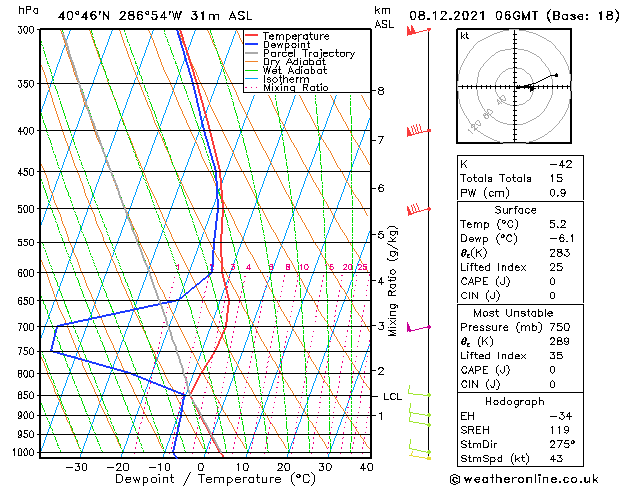Click the coordinates title '40°46'N 286°54'W 31m ASL'
The width and height of the screenshot is (629, 486).
[155, 16]
